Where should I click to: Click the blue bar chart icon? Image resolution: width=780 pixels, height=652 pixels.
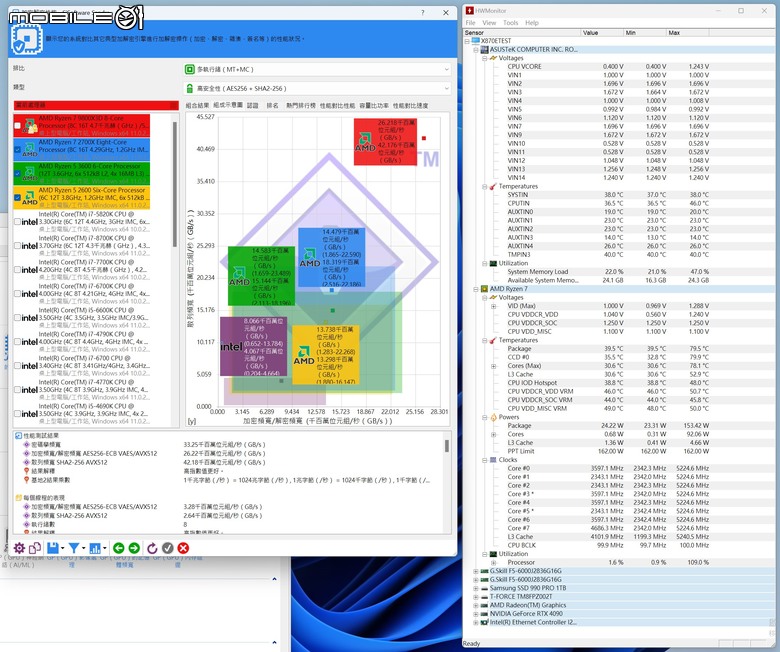(95, 548)
